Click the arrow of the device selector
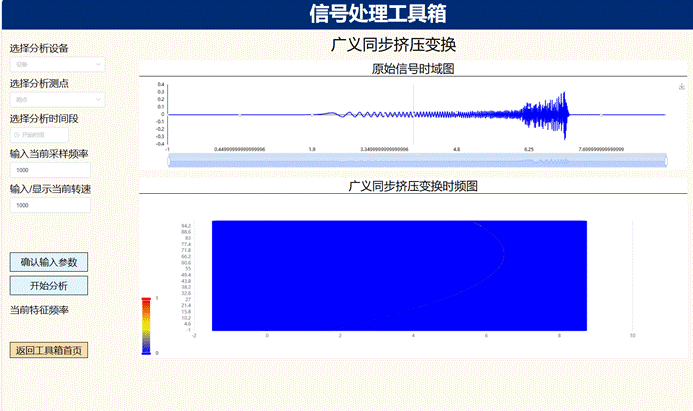 point(98,64)
